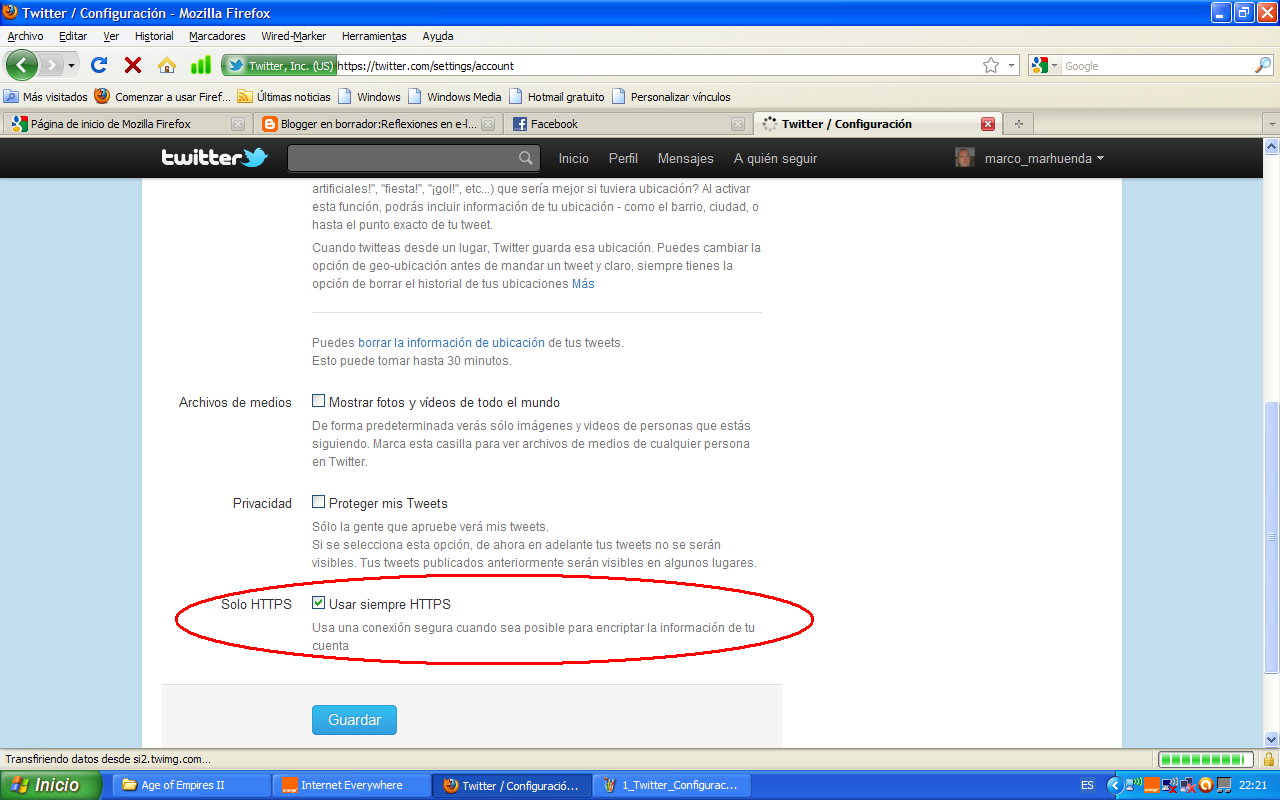Click the borrar la información de ubicación link
Screen dimensions: 1280x800
click(452, 342)
